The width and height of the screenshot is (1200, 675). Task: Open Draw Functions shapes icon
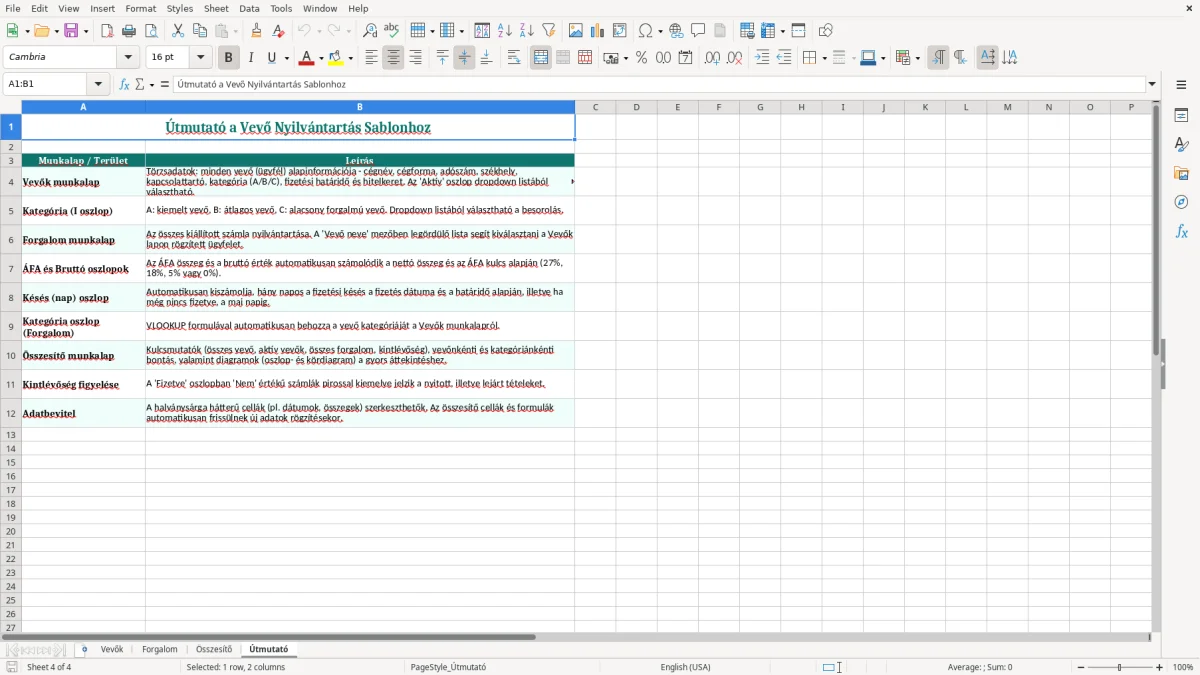click(825, 31)
